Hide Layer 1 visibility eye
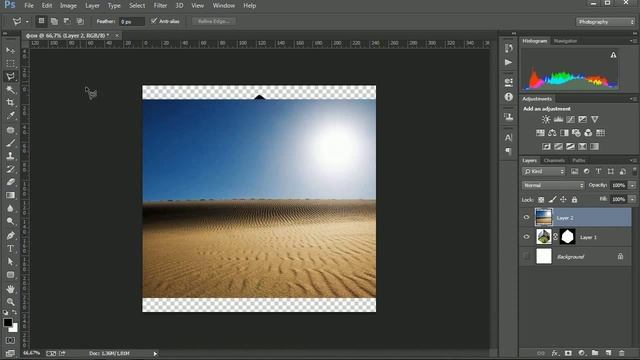The image size is (640, 360). pyautogui.click(x=527, y=237)
